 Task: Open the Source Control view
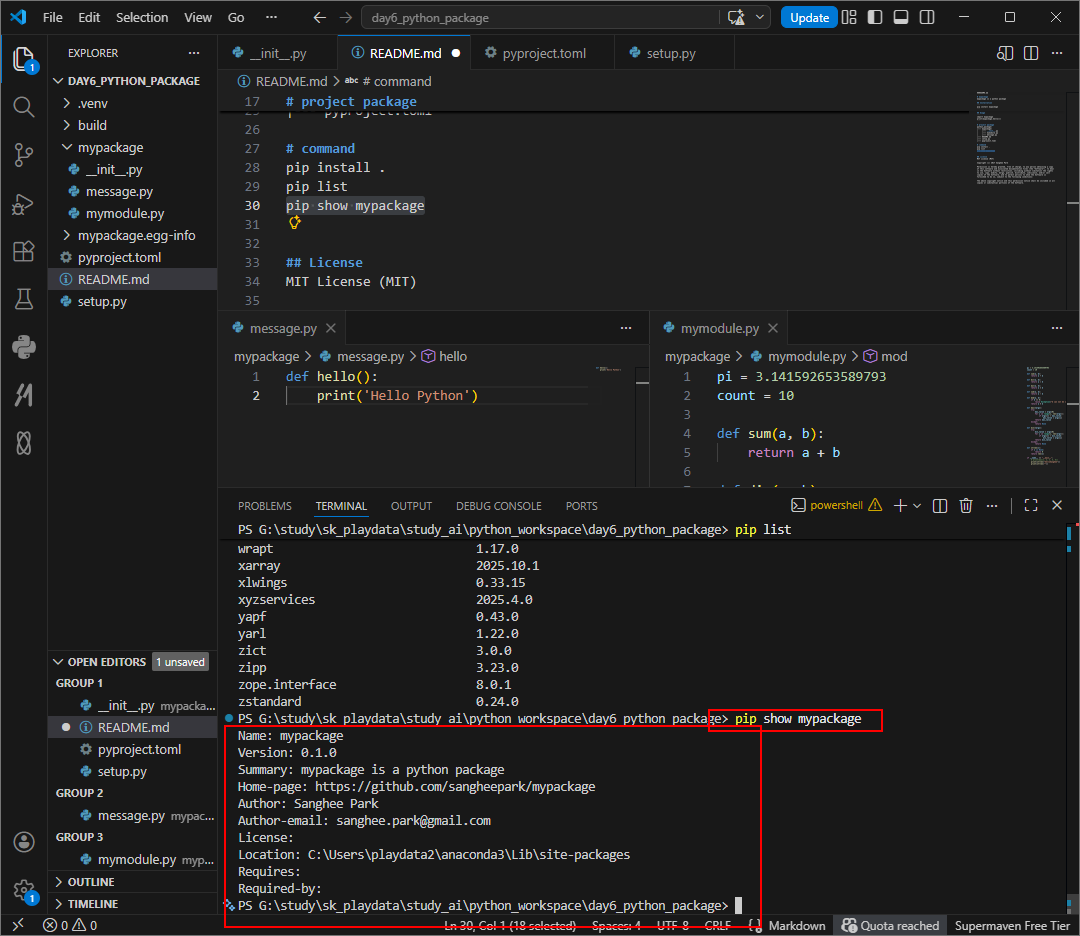(x=24, y=154)
